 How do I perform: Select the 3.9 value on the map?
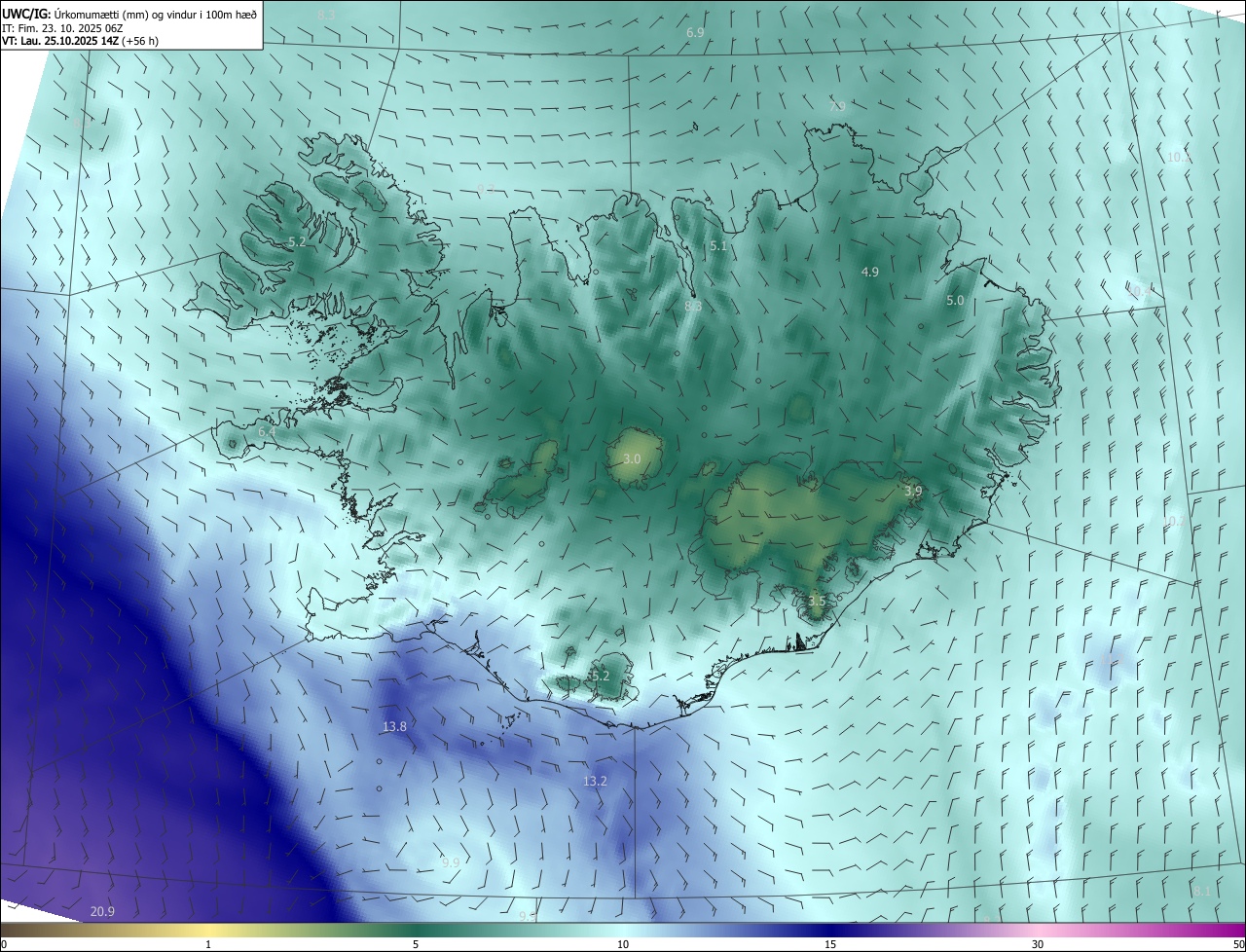tap(913, 492)
